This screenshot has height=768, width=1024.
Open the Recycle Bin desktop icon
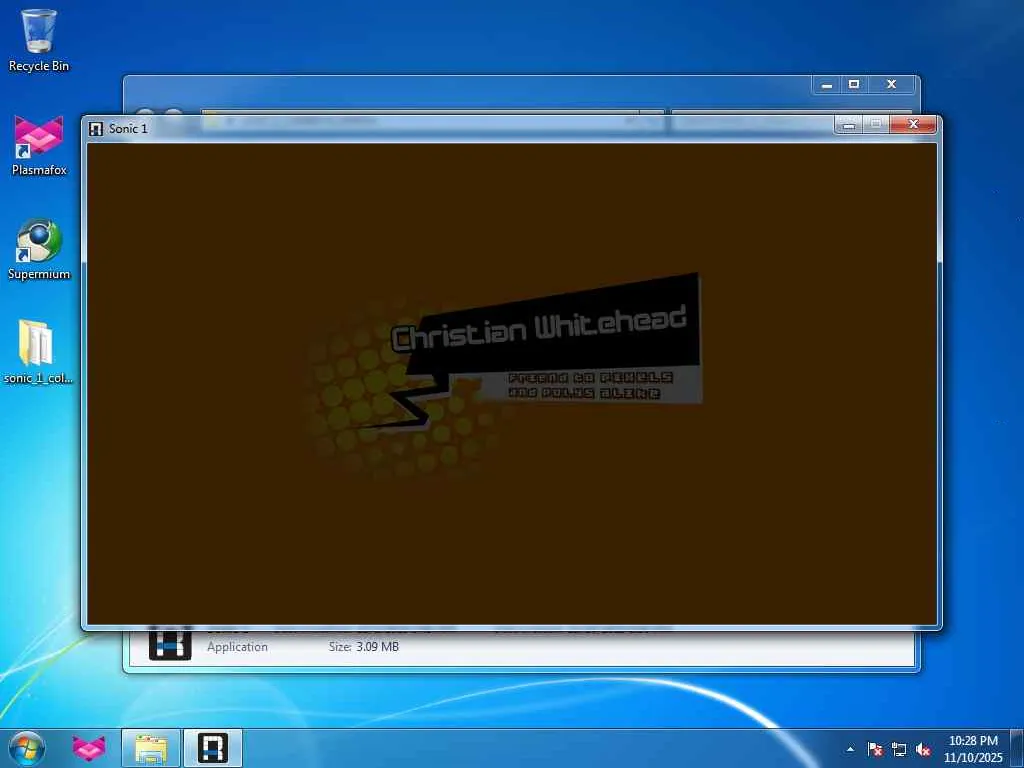click(x=39, y=40)
